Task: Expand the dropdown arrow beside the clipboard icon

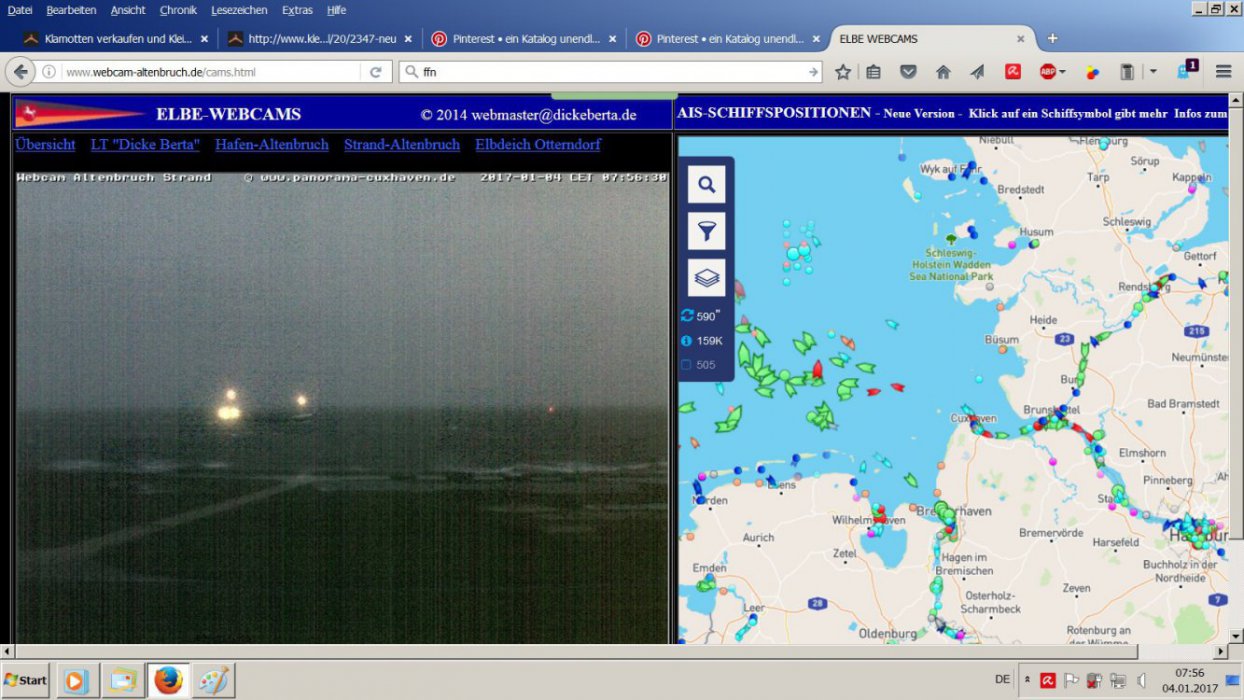Action: point(1153,72)
